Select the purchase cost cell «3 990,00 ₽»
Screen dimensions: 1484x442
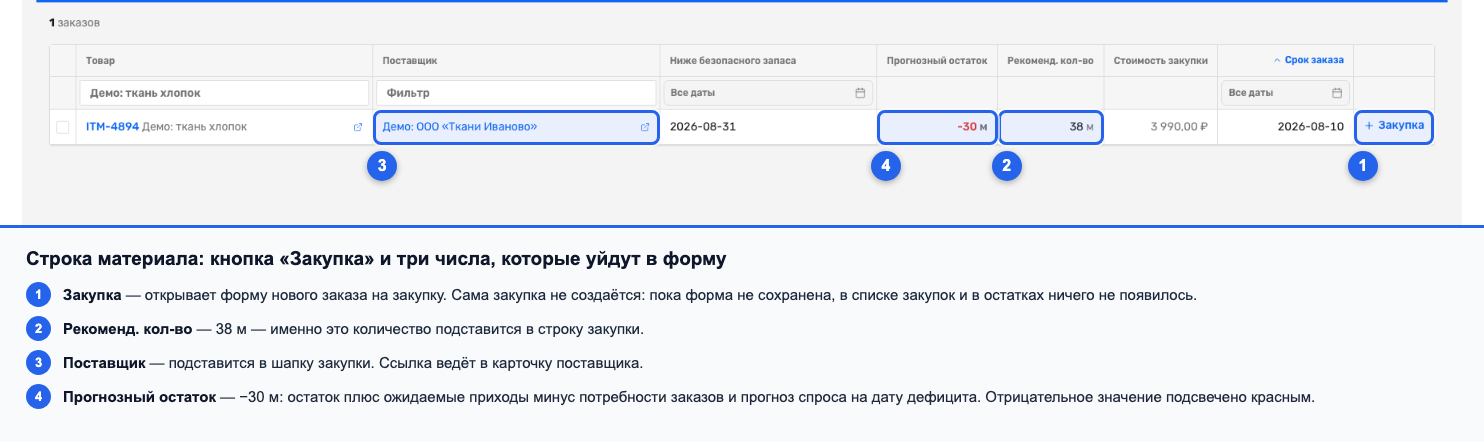click(x=1160, y=127)
